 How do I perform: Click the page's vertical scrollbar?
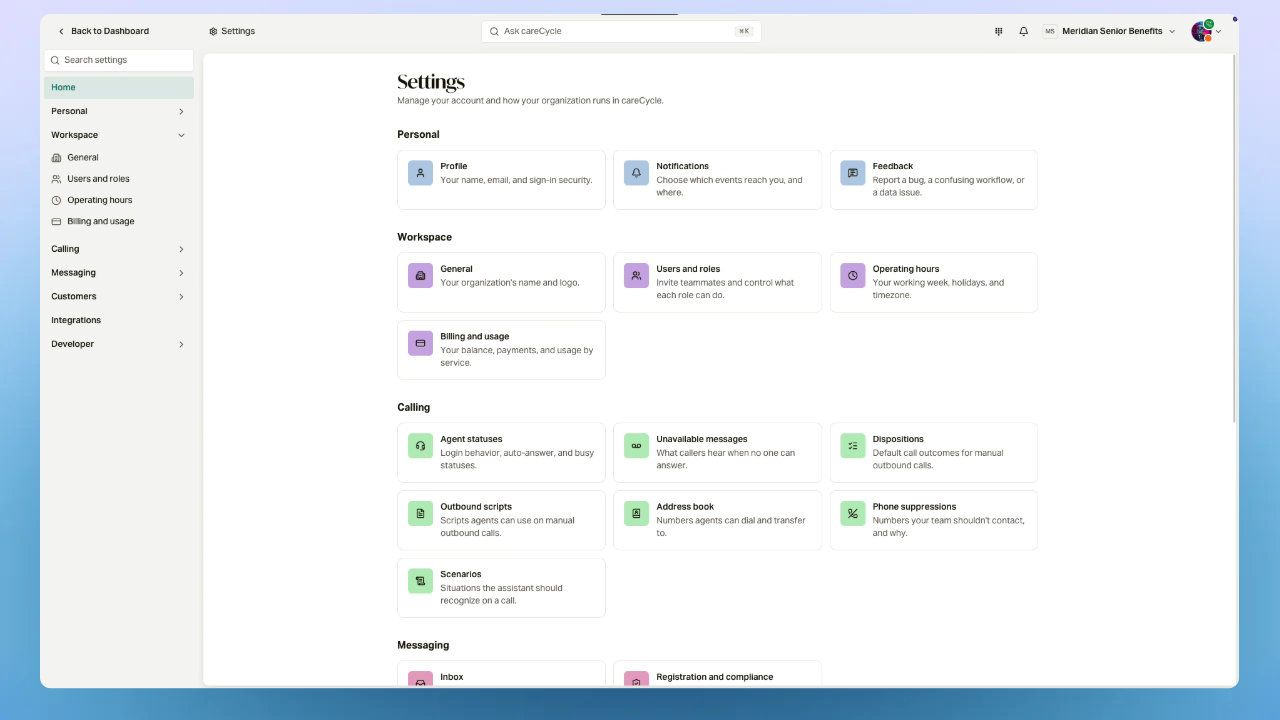tap(1236, 240)
